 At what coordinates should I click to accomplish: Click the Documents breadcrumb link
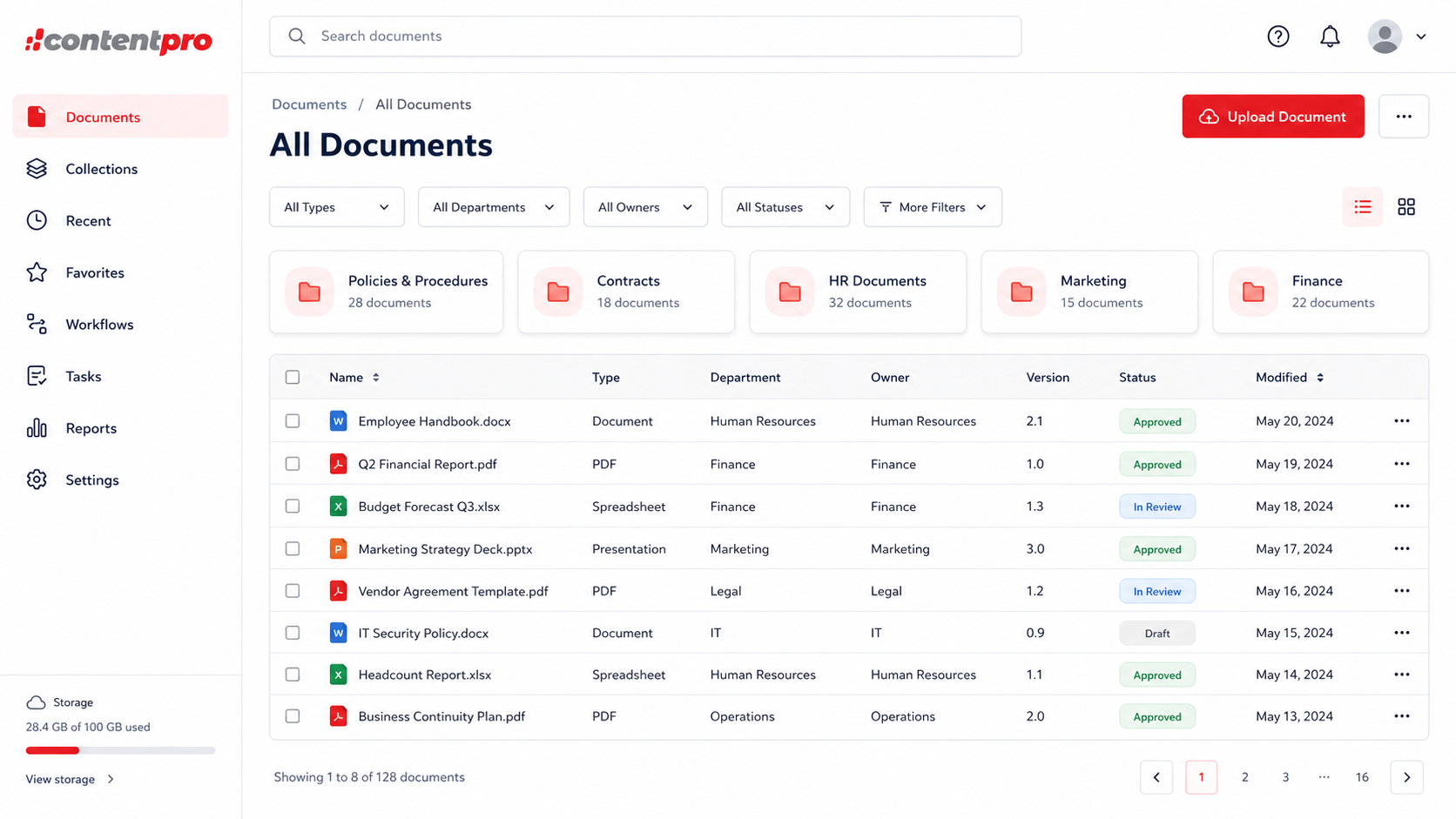(x=309, y=104)
